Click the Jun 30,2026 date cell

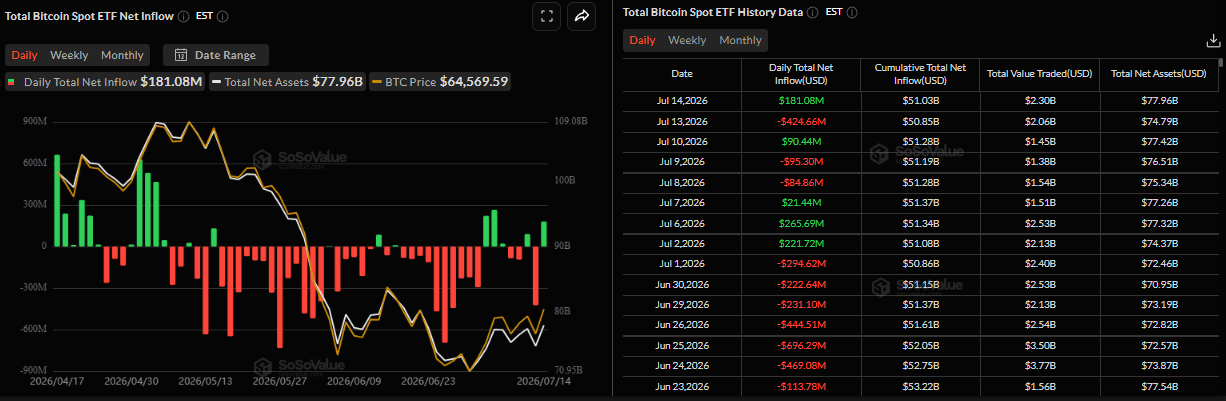pos(681,285)
